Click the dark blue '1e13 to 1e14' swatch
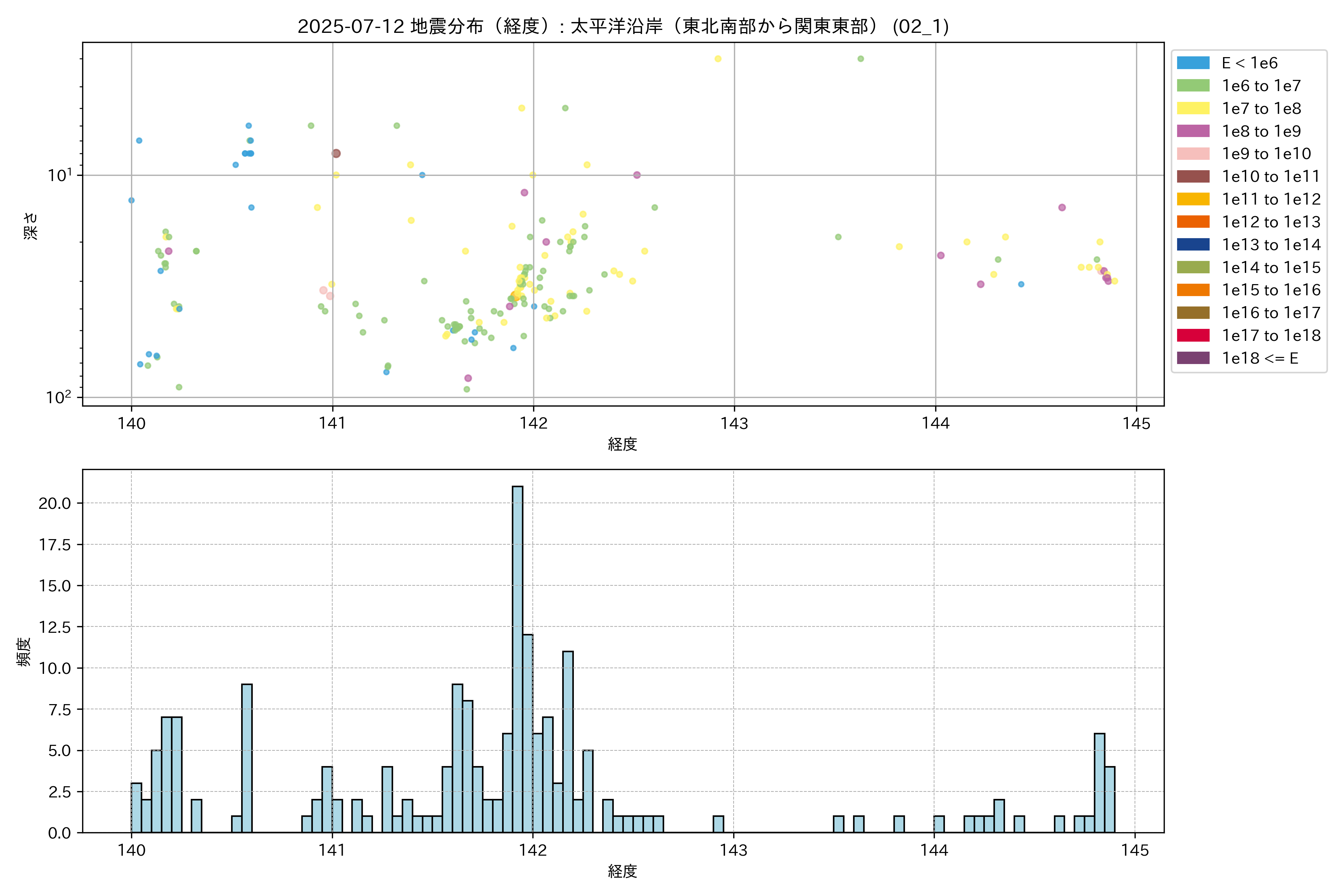Screen dimensions: 1344x896 pos(1192,245)
